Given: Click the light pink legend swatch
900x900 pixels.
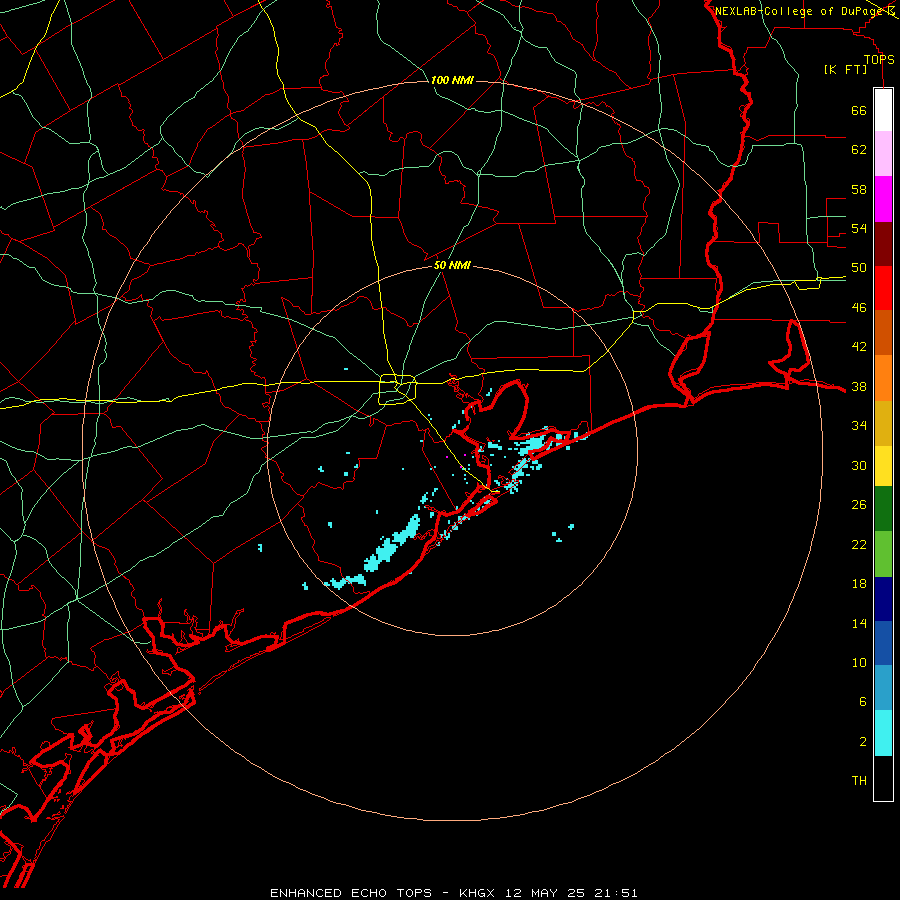Looking at the screenshot, I should 883,154.
